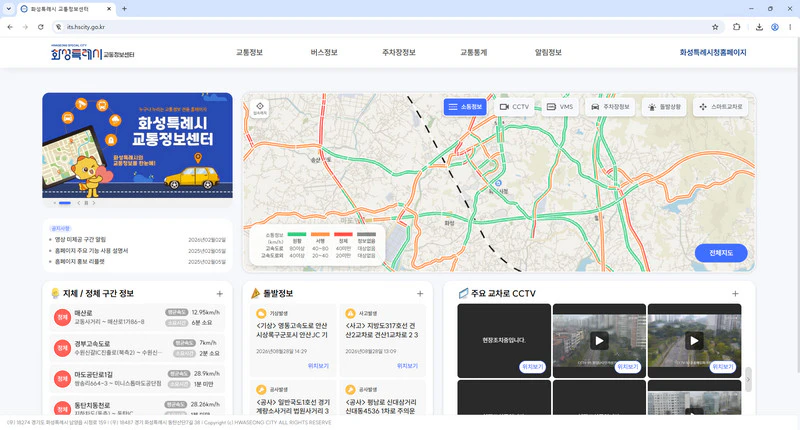Open the 알림정보 menu

[x=548, y=52]
